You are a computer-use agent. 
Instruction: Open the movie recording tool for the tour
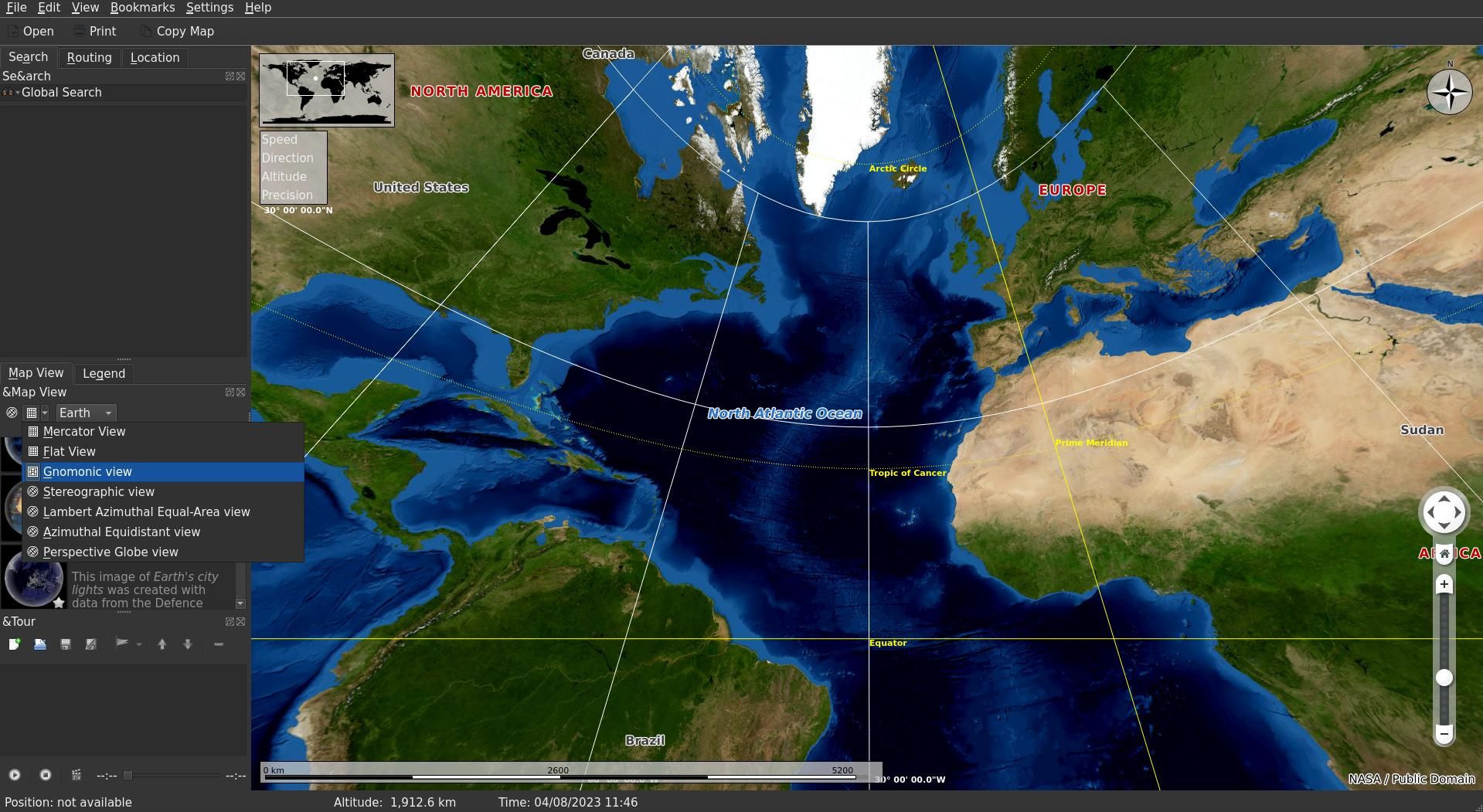tap(76, 775)
